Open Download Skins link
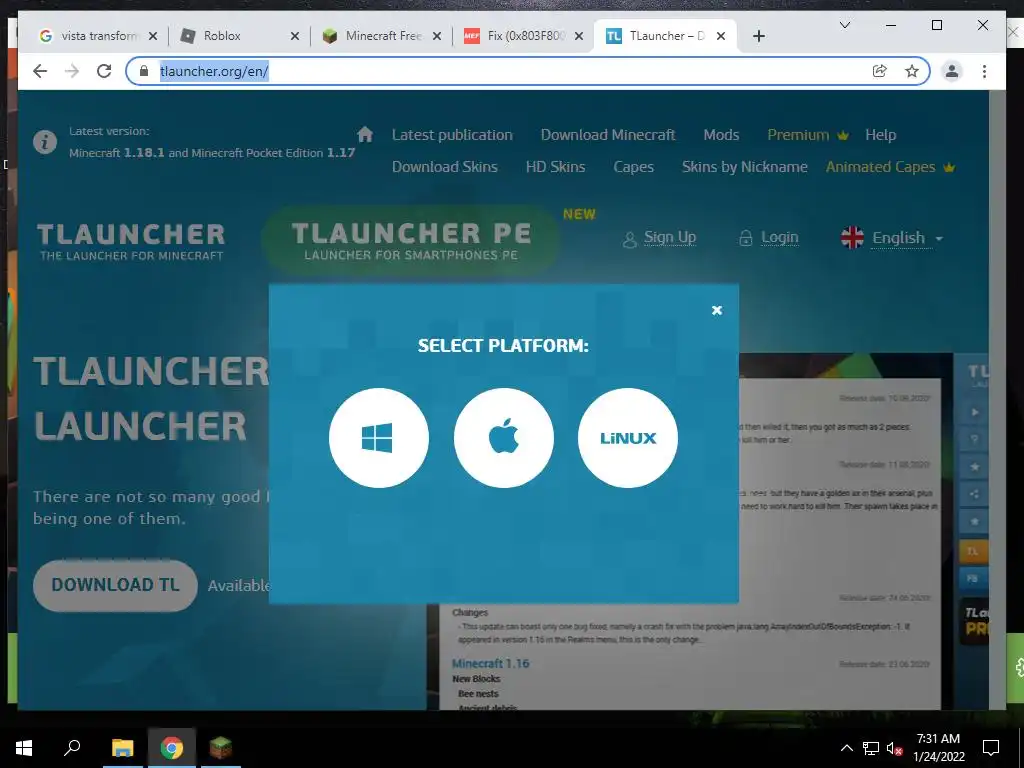 pyautogui.click(x=445, y=167)
